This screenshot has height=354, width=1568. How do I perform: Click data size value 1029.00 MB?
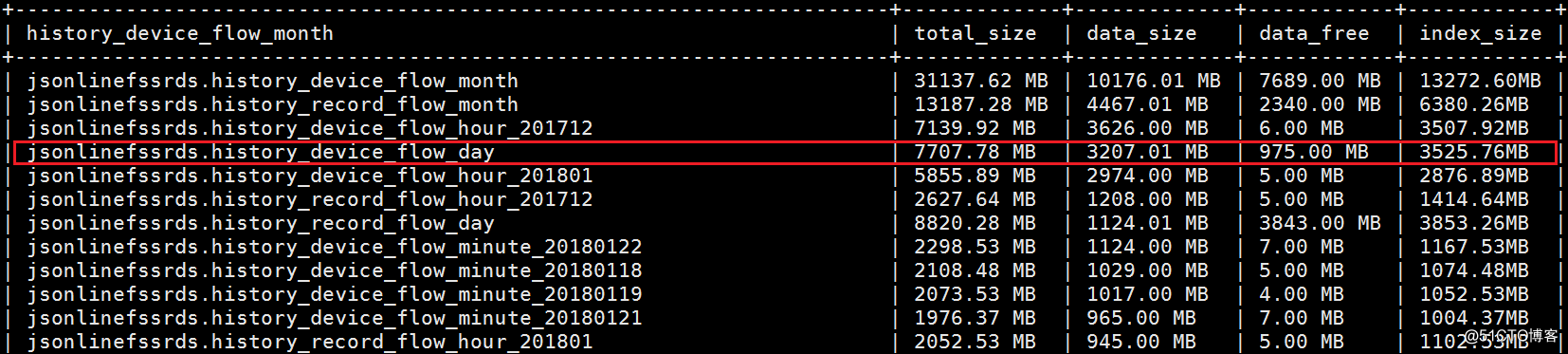pos(1148,270)
